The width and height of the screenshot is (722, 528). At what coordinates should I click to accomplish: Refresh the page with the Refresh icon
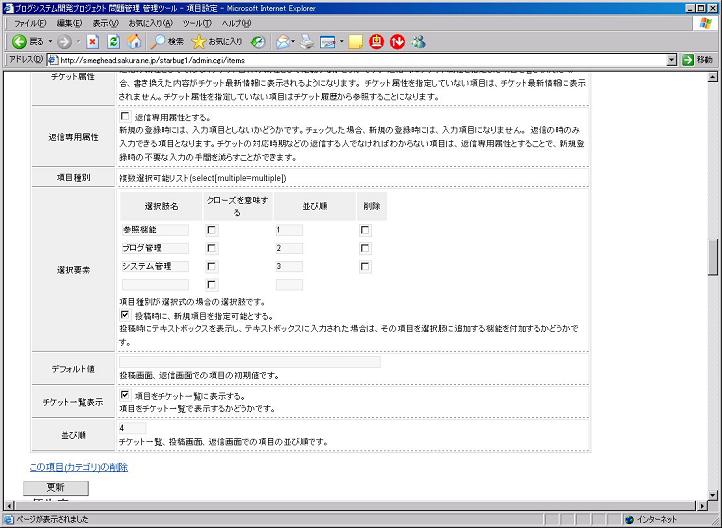coord(113,42)
